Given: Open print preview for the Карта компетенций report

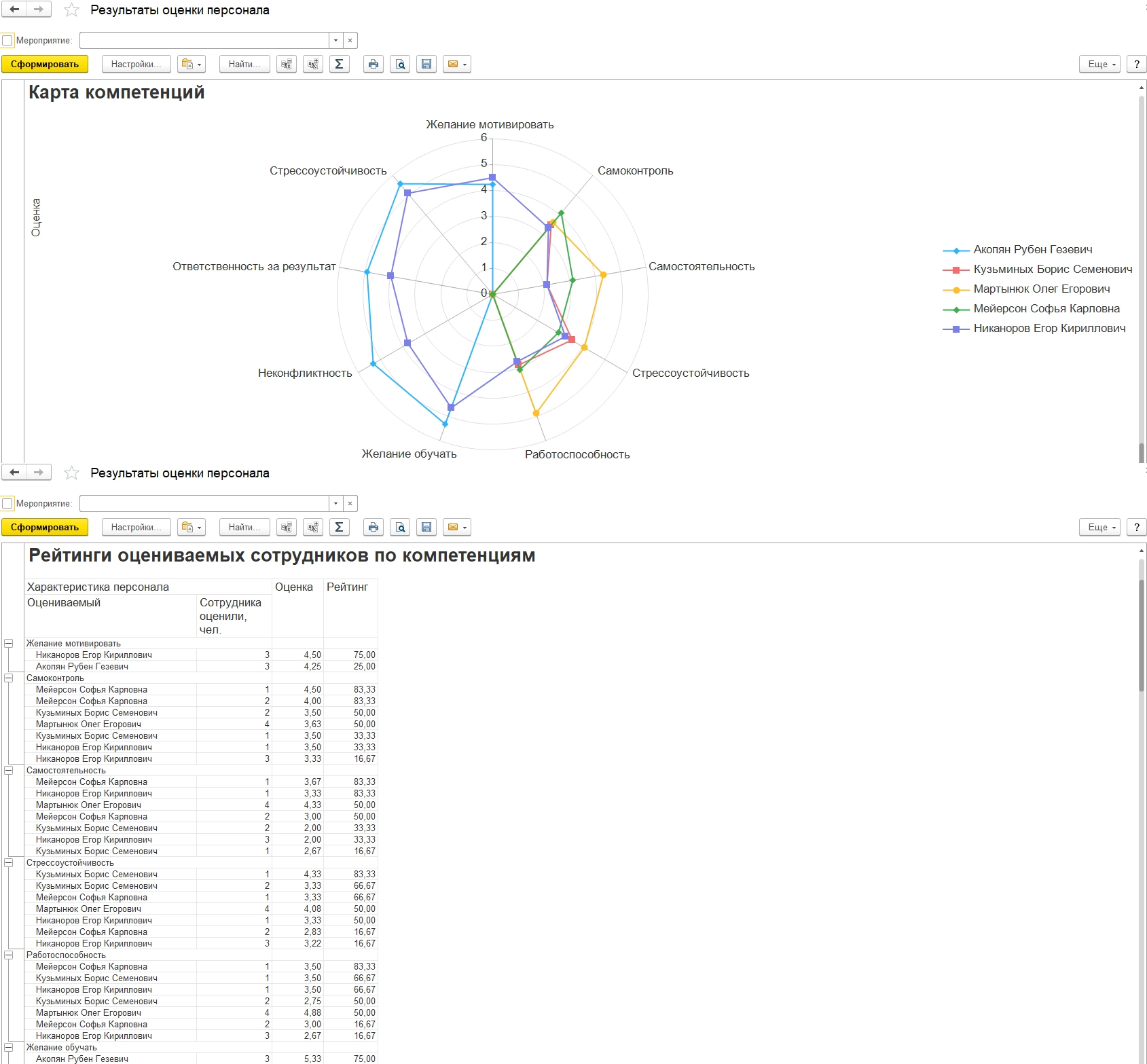Looking at the screenshot, I should click(x=400, y=65).
